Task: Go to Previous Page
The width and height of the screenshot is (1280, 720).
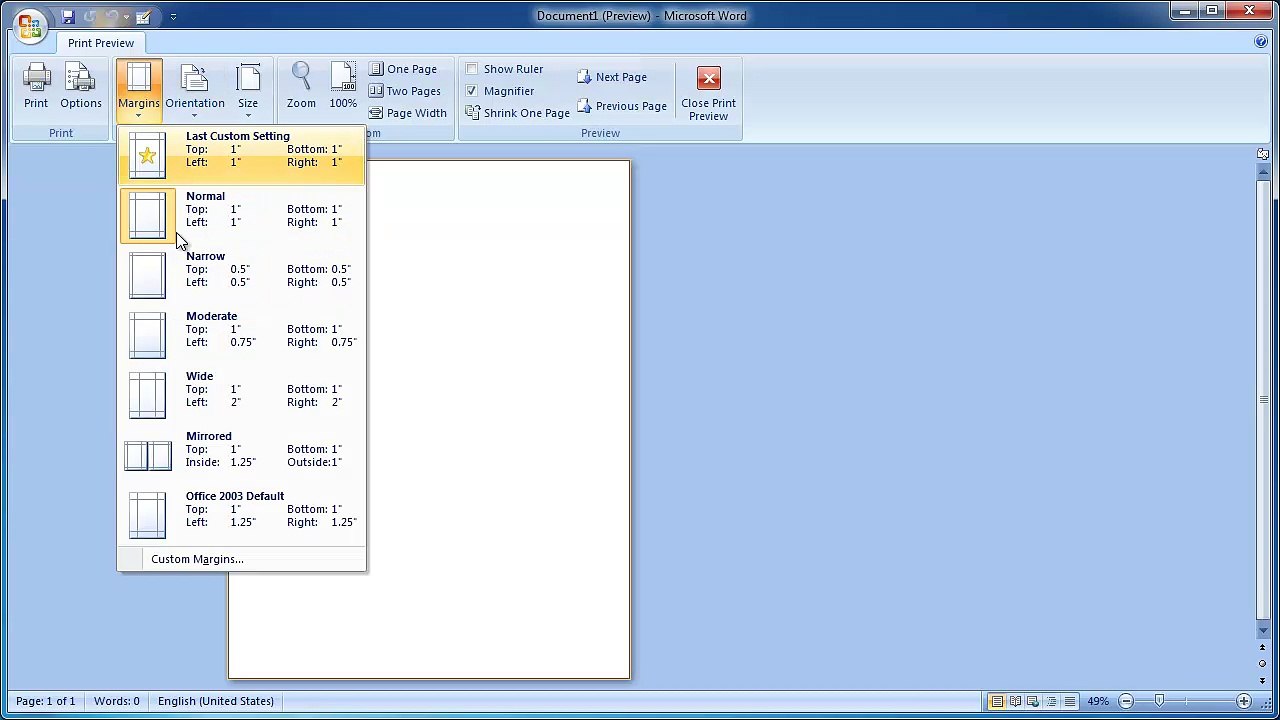Action: click(622, 106)
